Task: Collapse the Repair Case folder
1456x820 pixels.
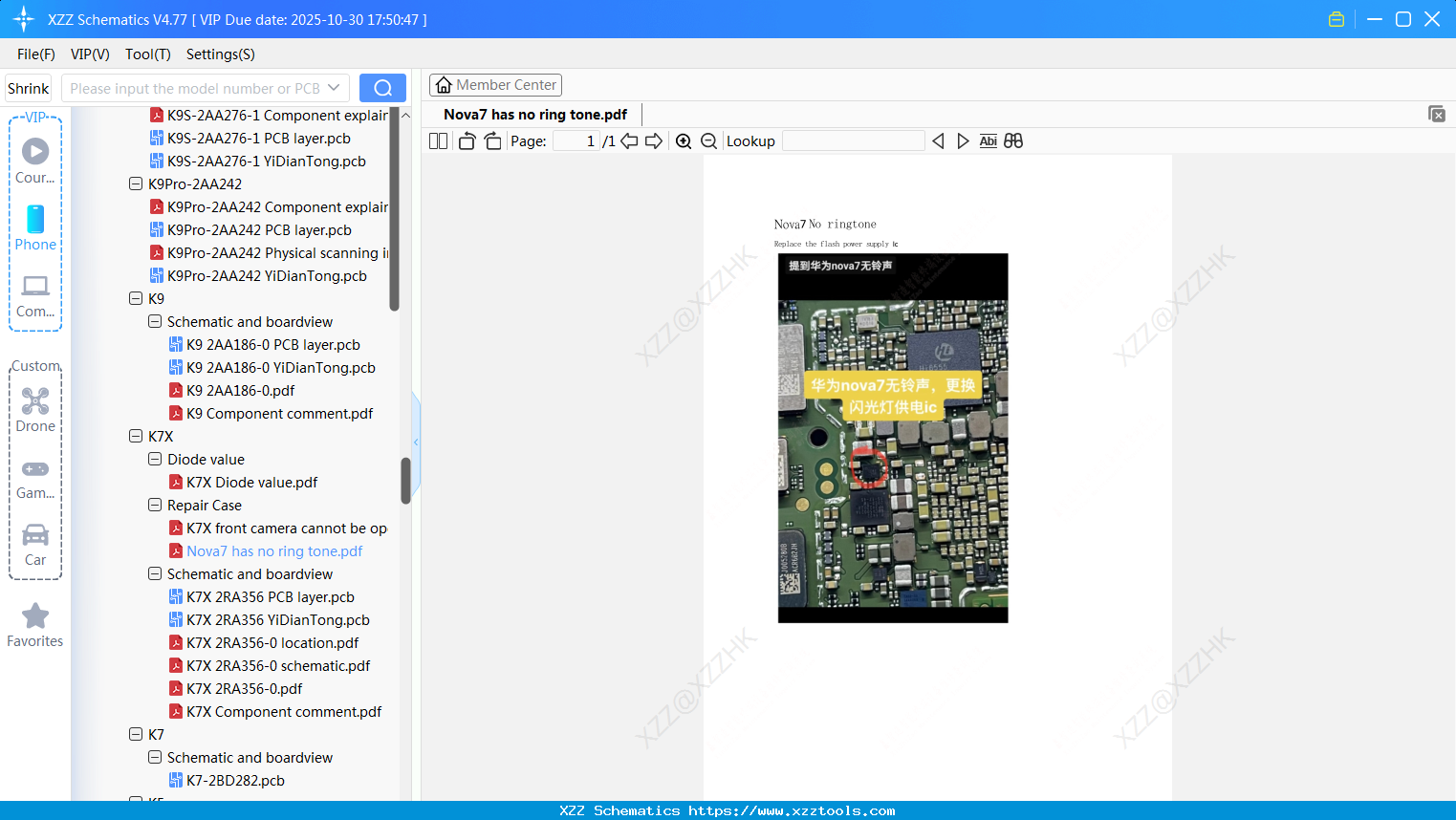Action: pos(155,505)
